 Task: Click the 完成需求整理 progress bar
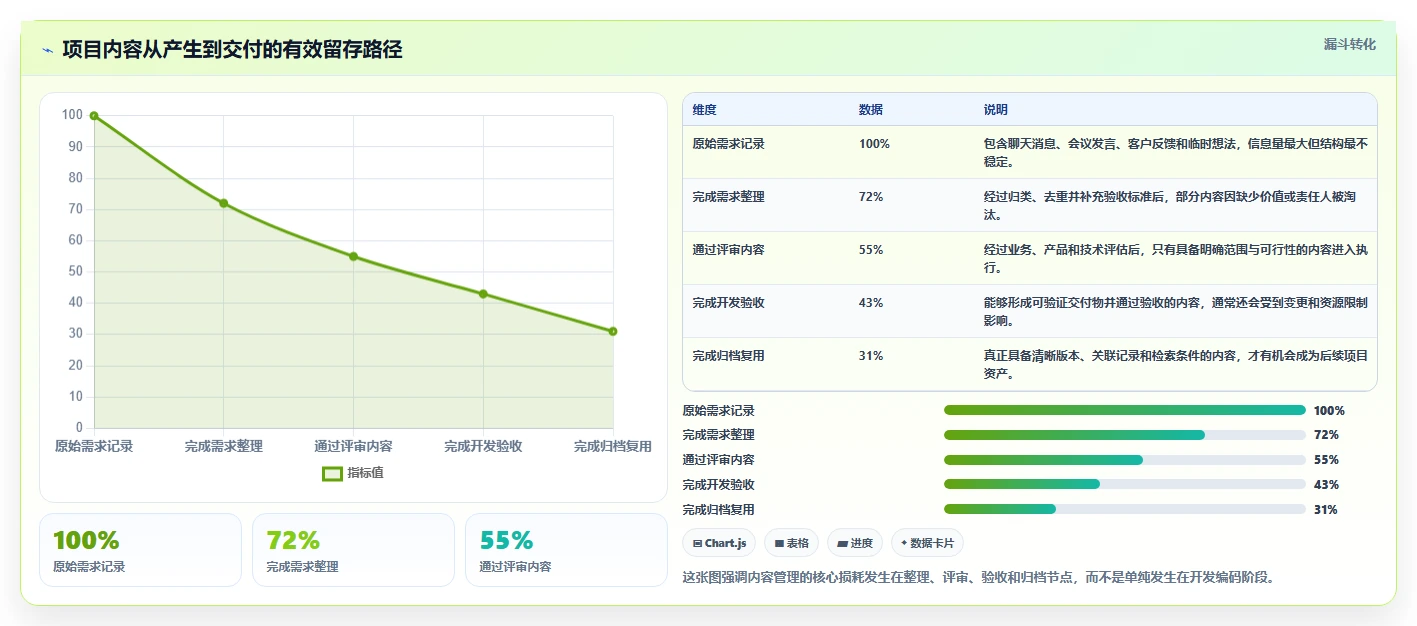(1125, 435)
